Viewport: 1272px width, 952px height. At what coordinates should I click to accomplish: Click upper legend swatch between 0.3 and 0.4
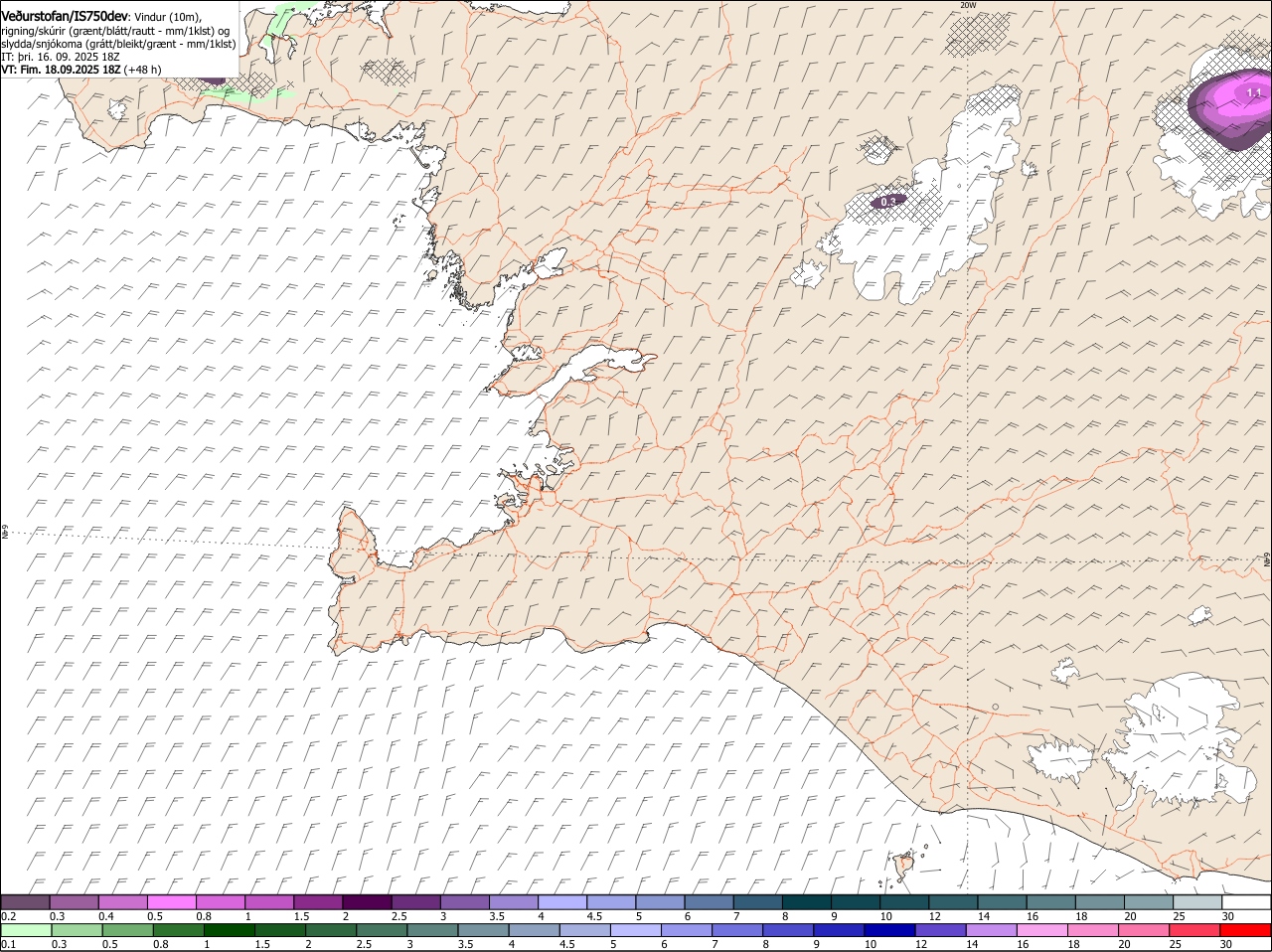pyautogui.click(x=75, y=902)
